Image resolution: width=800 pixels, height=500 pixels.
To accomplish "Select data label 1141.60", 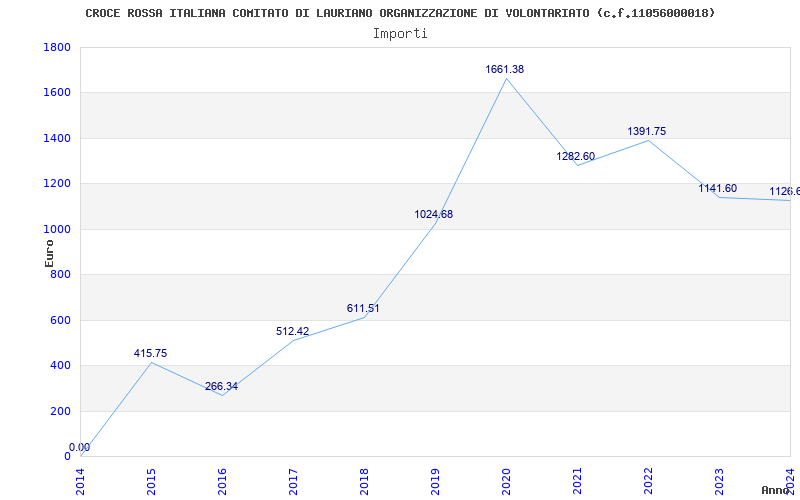I will pos(717,189).
